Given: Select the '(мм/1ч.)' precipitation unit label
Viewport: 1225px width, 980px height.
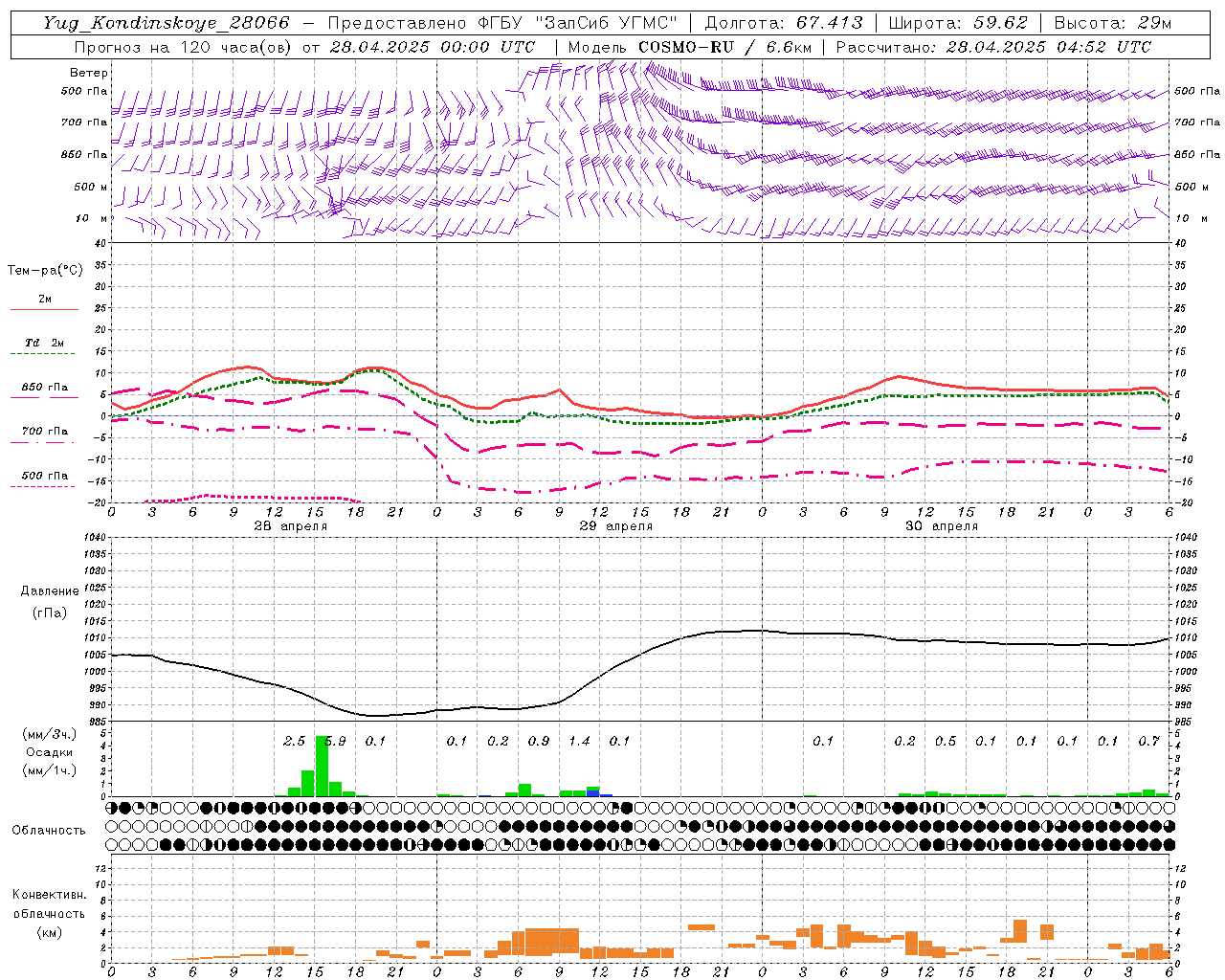Looking at the screenshot, I should point(49,770).
